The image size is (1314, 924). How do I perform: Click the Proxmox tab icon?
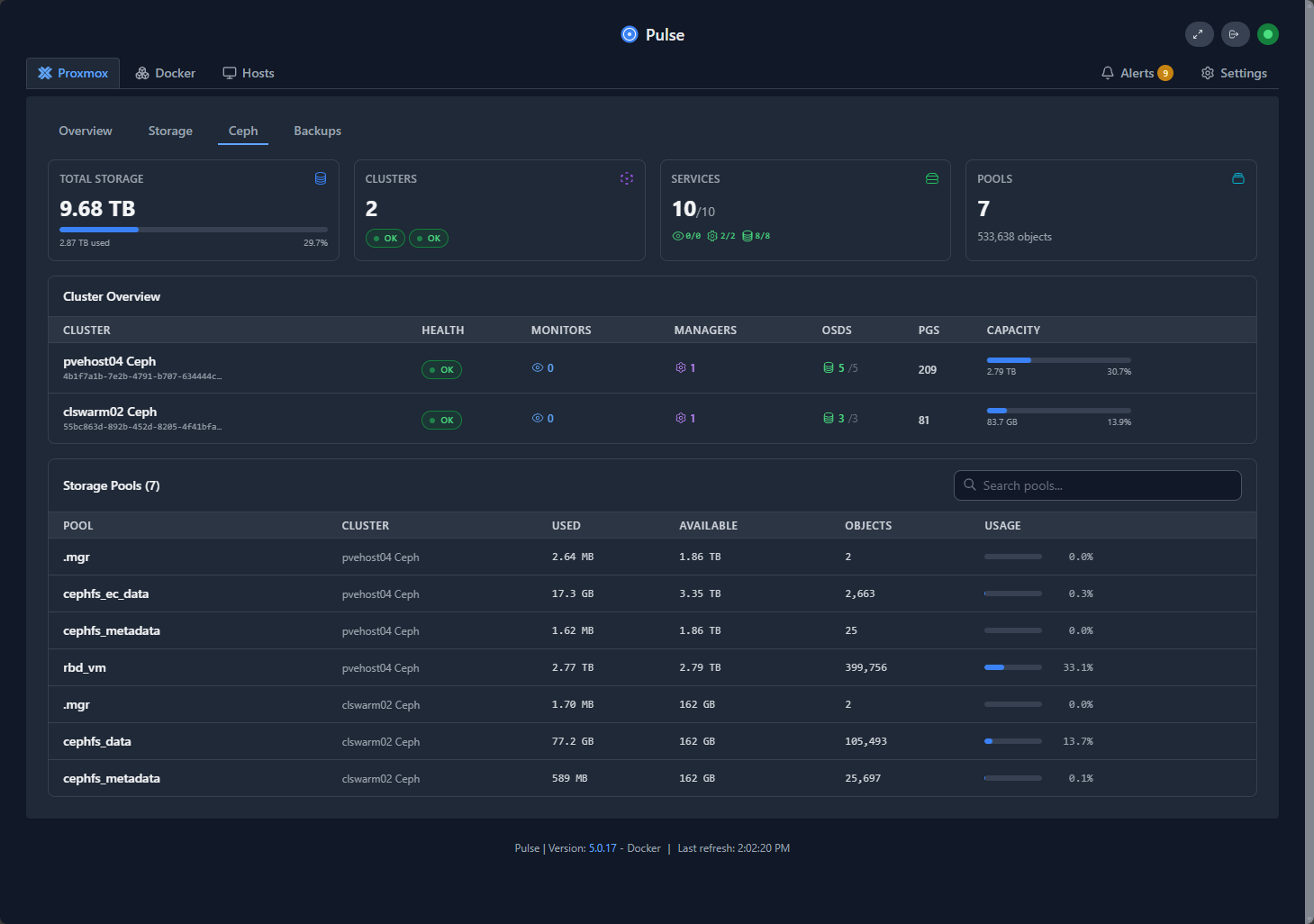pos(44,72)
